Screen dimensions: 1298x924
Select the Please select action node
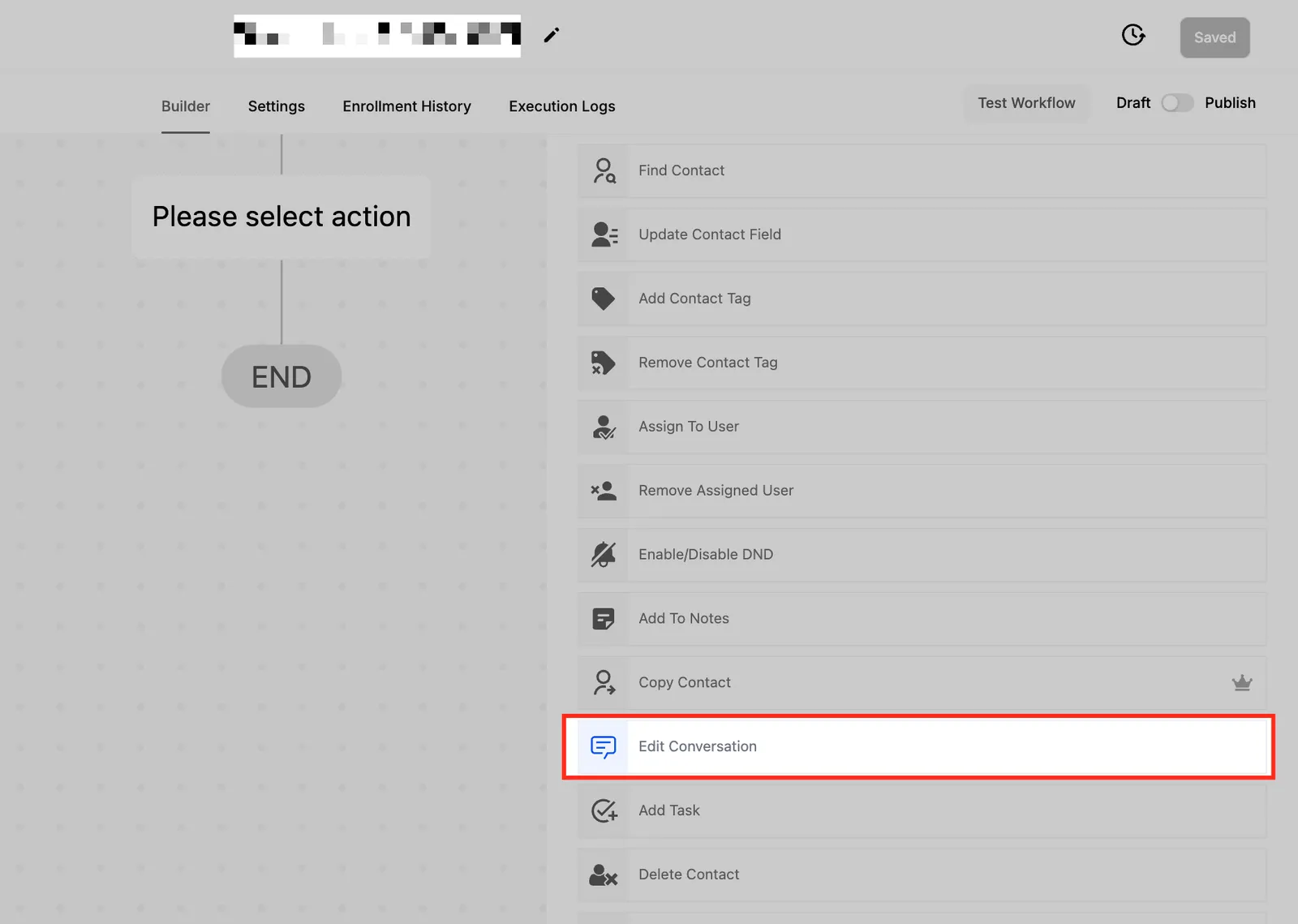tap(282, 217)
